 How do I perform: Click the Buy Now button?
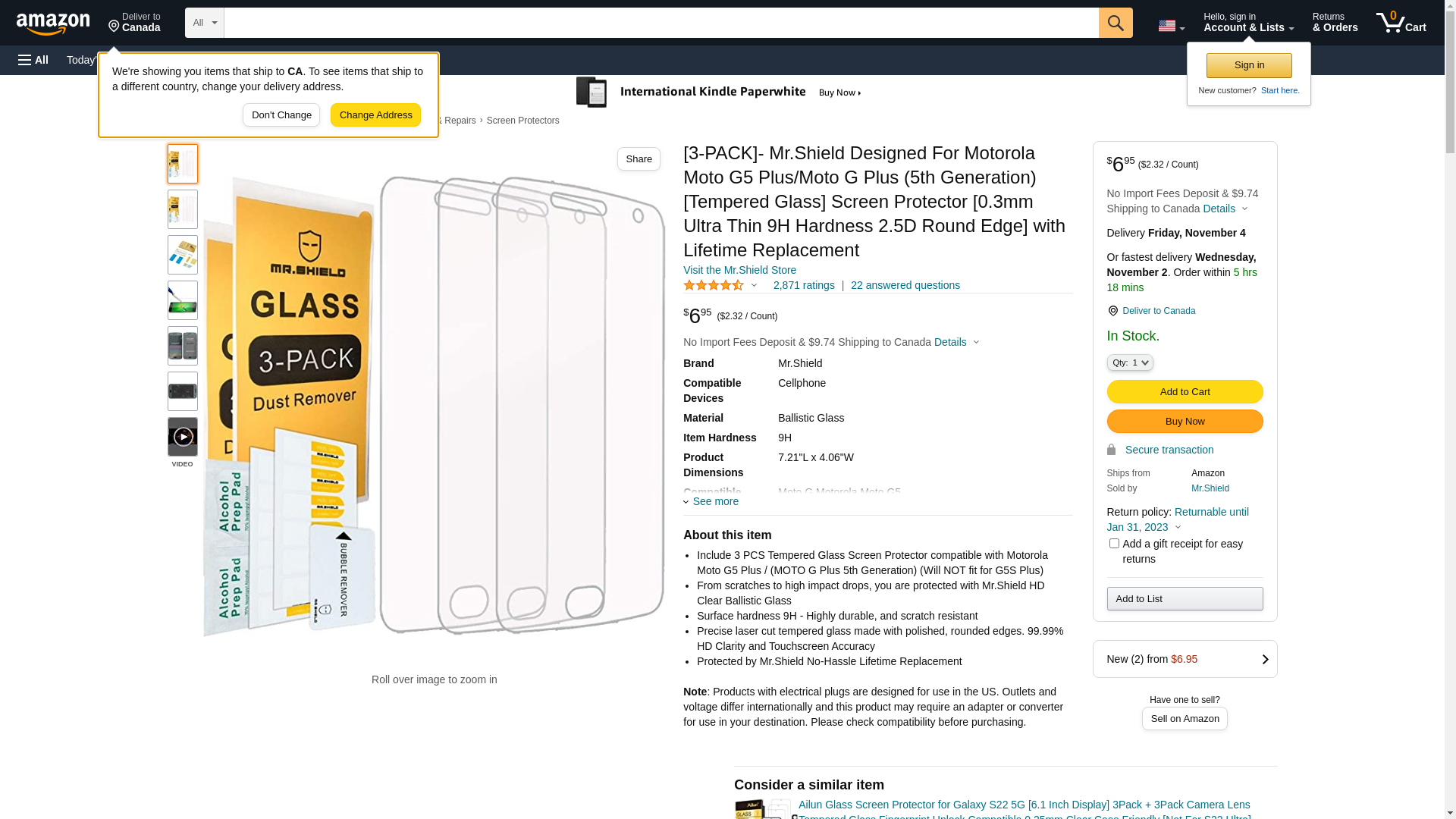point(1185,422)
